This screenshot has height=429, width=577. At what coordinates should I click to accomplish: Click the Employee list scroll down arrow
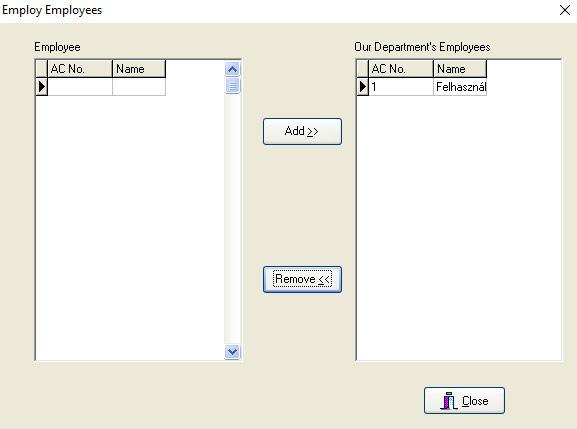click(x=232, y=352)
